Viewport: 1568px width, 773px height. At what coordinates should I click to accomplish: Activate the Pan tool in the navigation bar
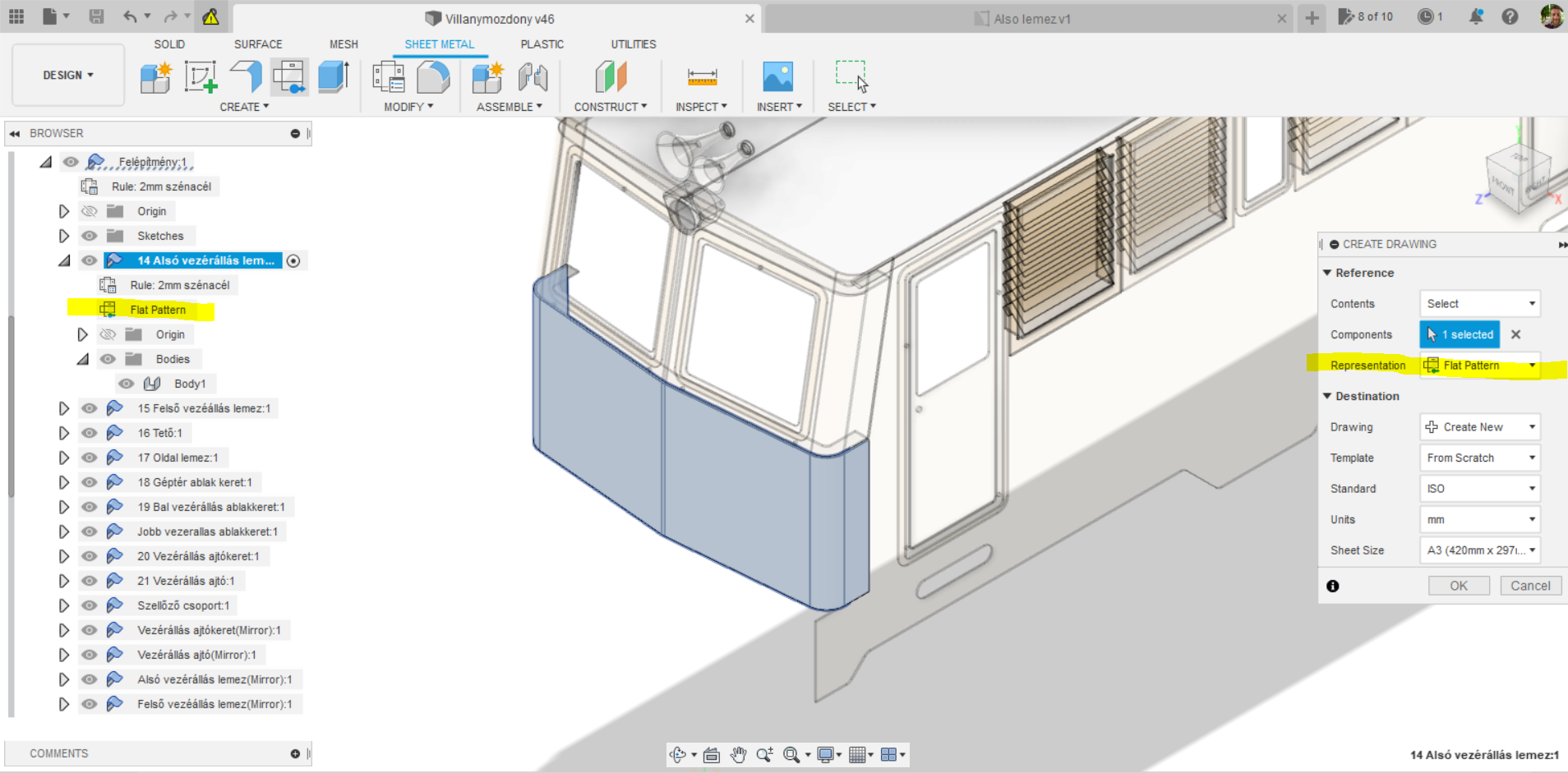pyautogui.click(x=737, y=754)
